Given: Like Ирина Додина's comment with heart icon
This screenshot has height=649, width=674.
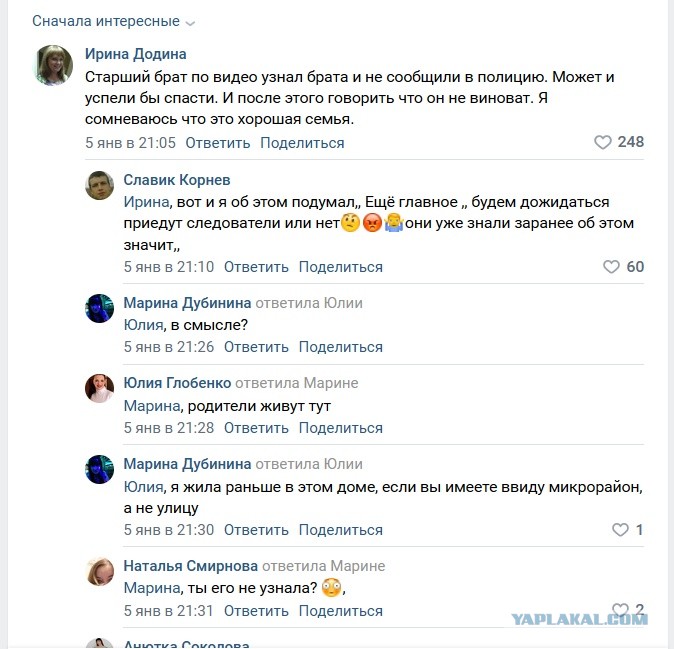Looking at the screenshot, I should [x=603, y=142].
